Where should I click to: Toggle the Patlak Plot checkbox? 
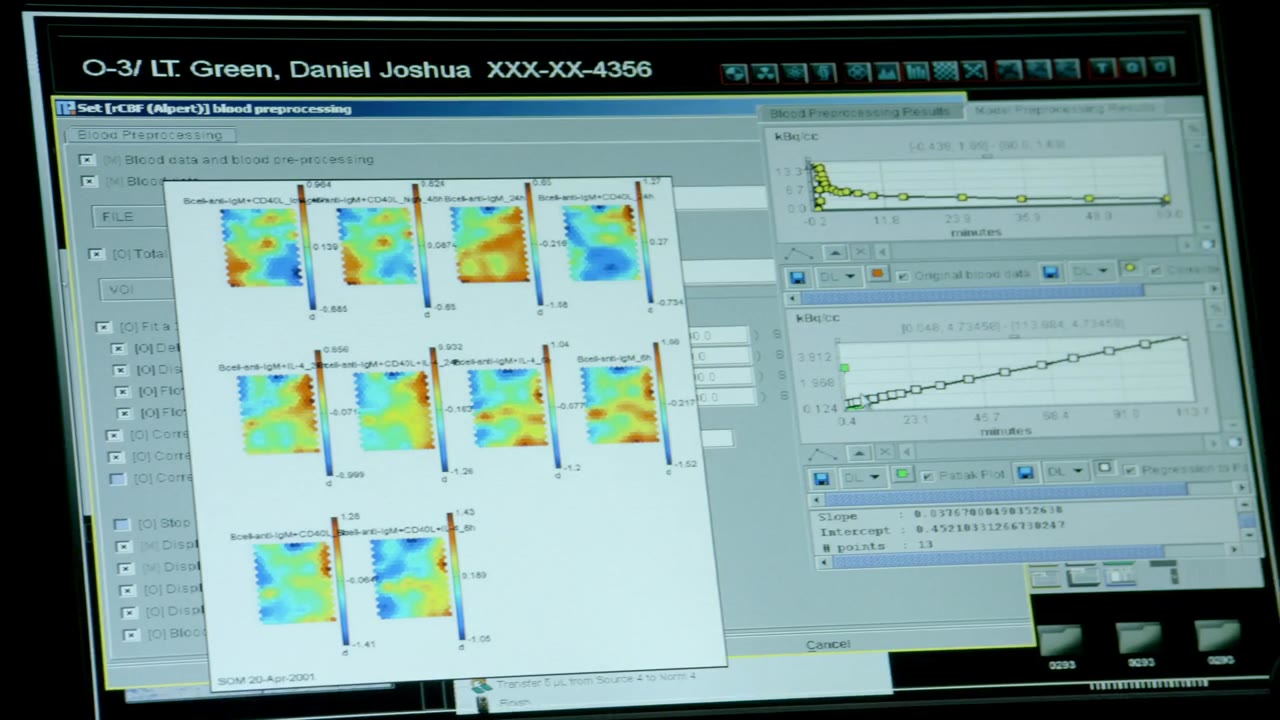tap(927, 475)
